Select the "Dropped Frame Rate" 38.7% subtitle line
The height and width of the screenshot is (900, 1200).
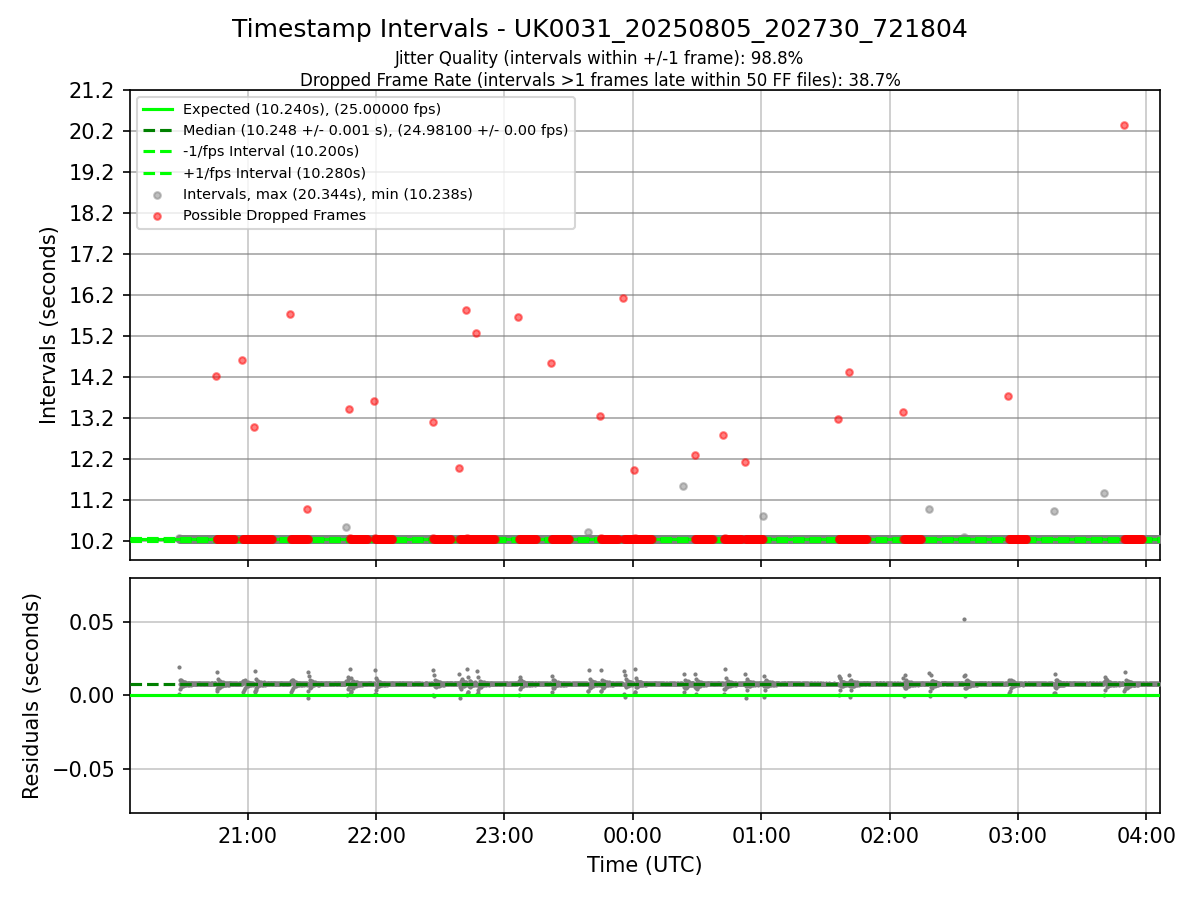(x=599, y=80)
